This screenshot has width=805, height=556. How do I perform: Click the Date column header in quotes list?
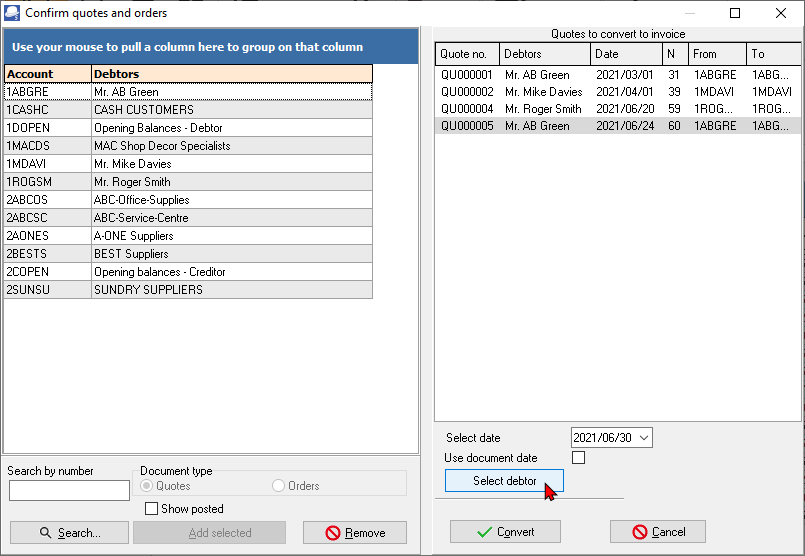point(626,54)
